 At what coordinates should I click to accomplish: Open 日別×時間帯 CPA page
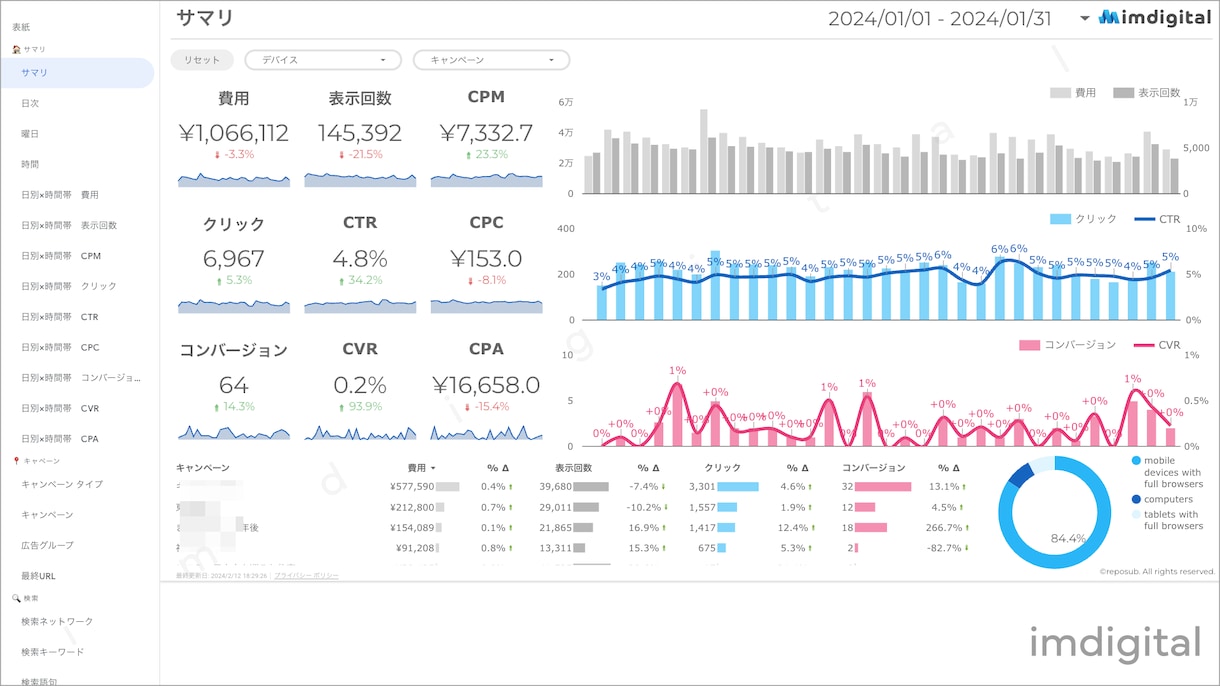pyautogui.click(x=60, y=439)
